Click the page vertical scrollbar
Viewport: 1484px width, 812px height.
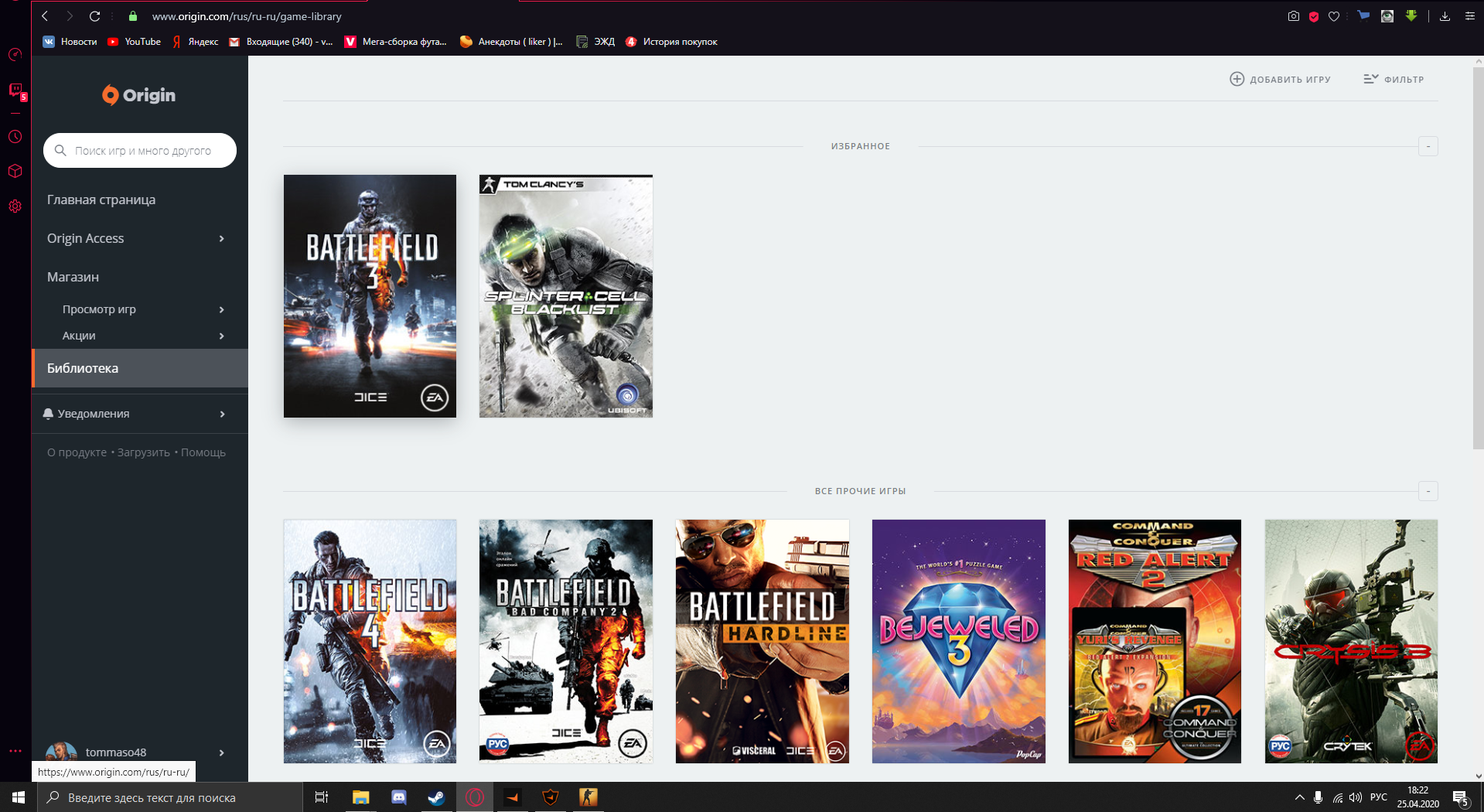1478,257
